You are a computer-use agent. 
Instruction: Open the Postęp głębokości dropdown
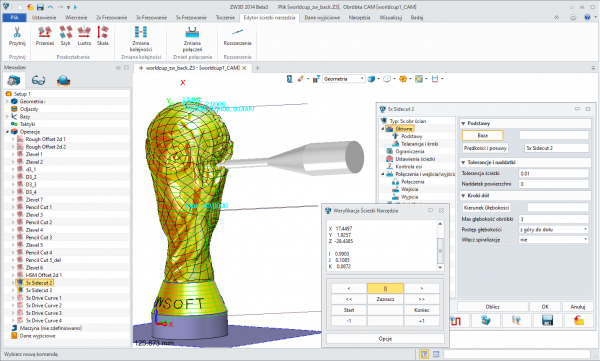[x=553, y=229]
